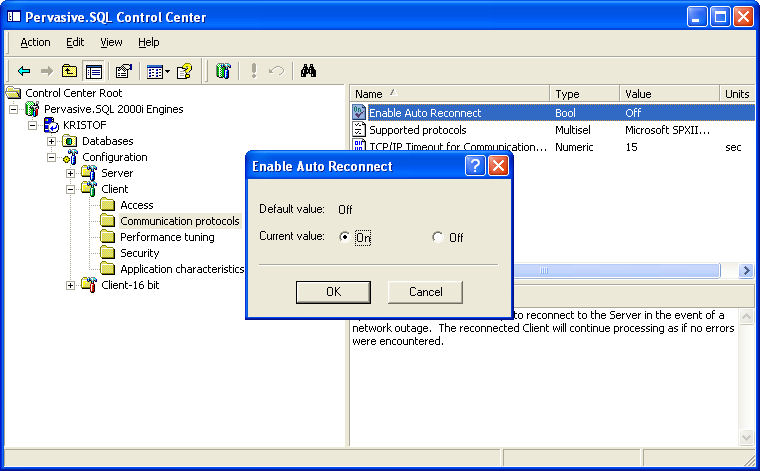Click the Client node icon
Screen dimensions: 760x471
[89, 189]
